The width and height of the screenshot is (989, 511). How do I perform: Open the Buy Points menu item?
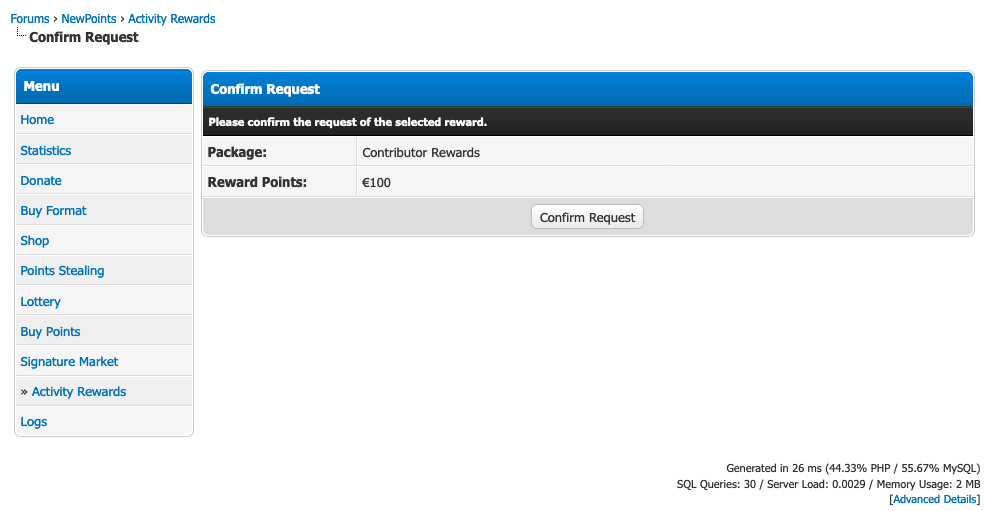click(x=50, y=332)
